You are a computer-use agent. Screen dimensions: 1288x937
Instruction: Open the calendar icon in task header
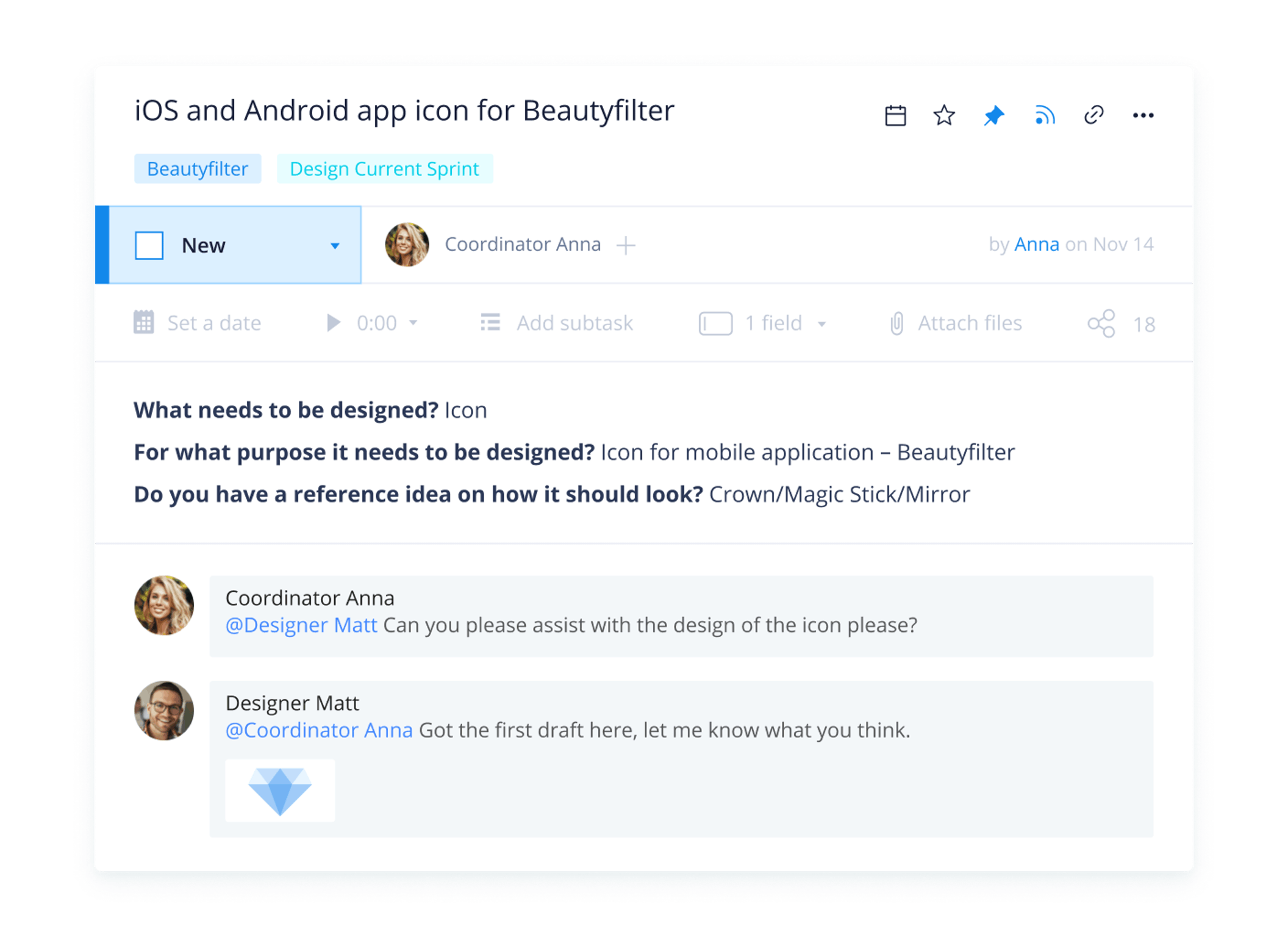click(895, 115)
